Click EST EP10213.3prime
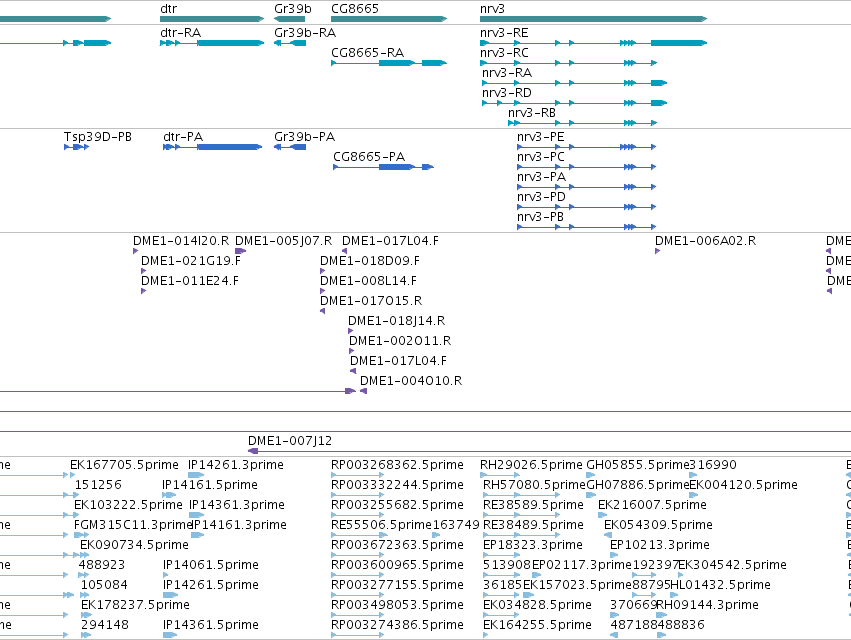This screenshot has width=851, height=640. [x=659, y=545]
